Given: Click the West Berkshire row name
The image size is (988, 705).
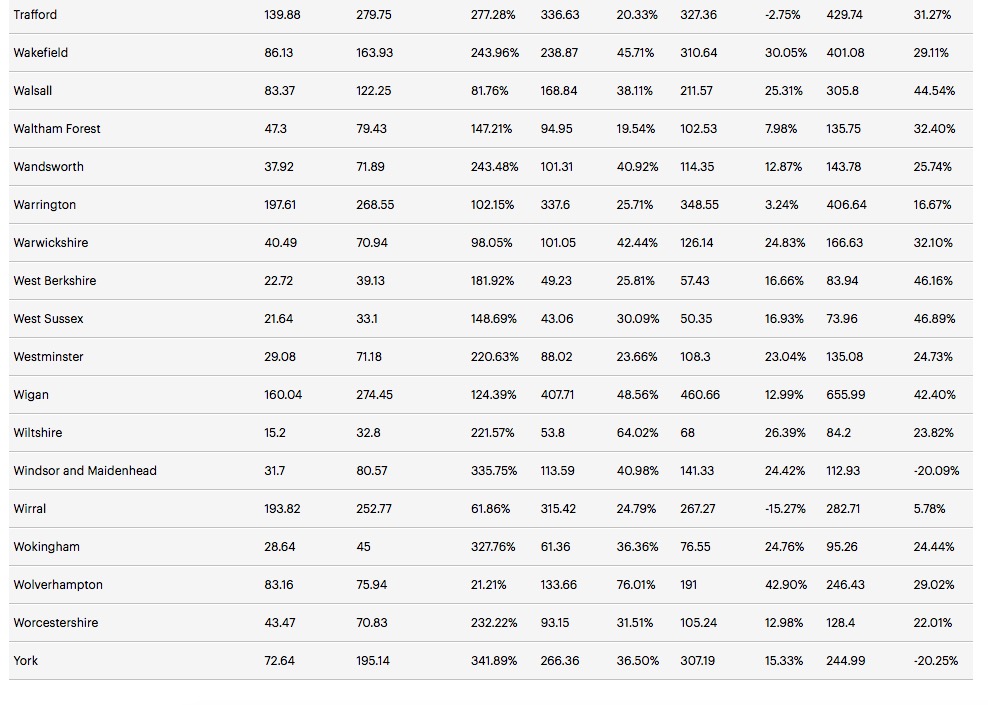Looking at the screenshot, I should [x=55, y=281].
